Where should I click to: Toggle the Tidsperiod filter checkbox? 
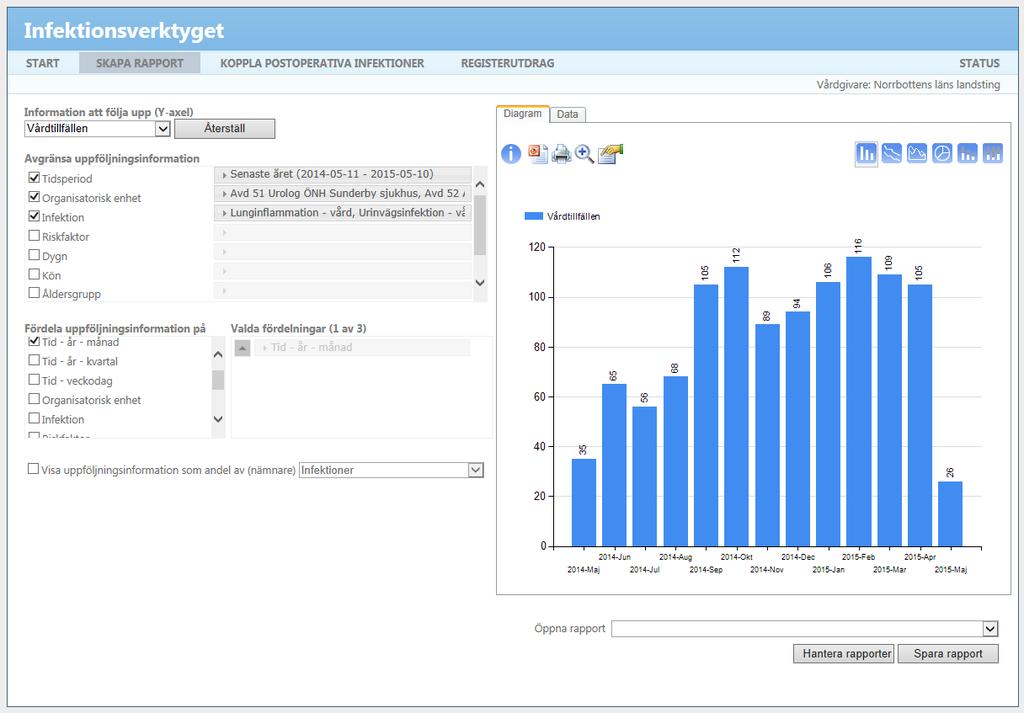pyautogui.click(x=35, y=178)
